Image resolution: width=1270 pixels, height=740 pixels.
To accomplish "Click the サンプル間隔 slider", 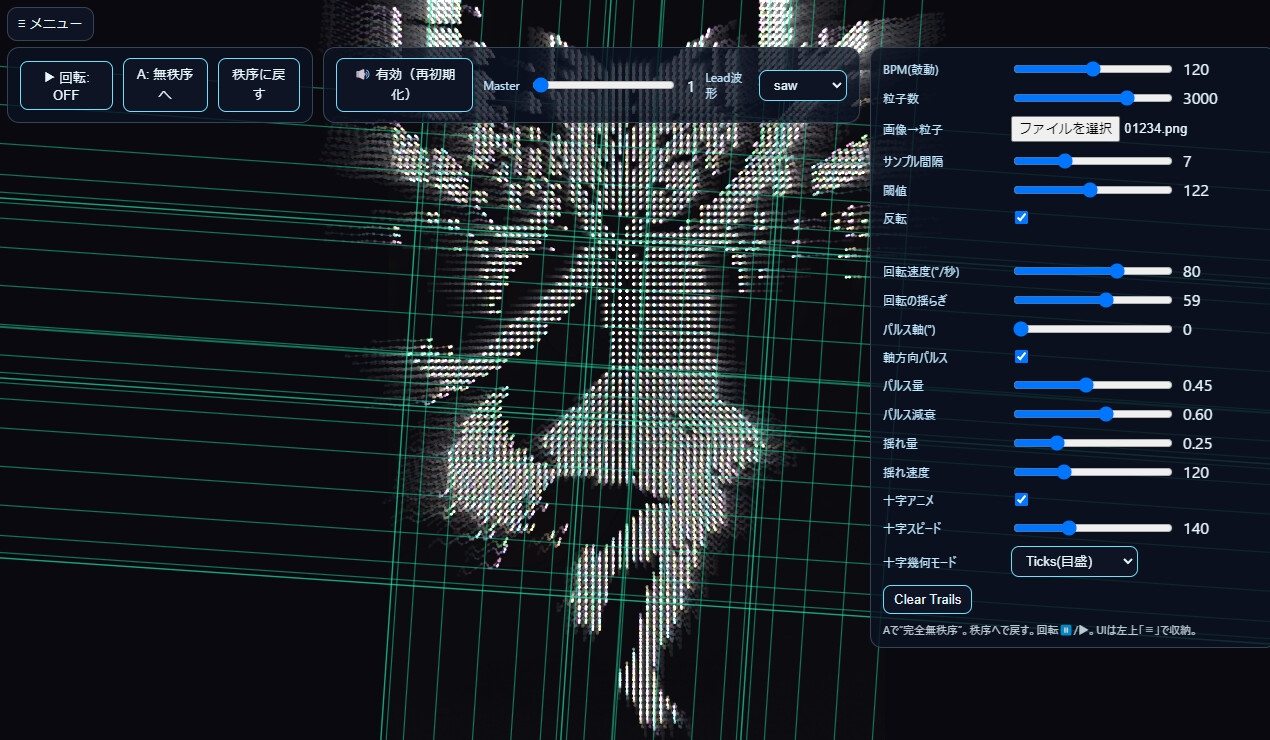I will pyautogui.click(x=1092, y=161).
